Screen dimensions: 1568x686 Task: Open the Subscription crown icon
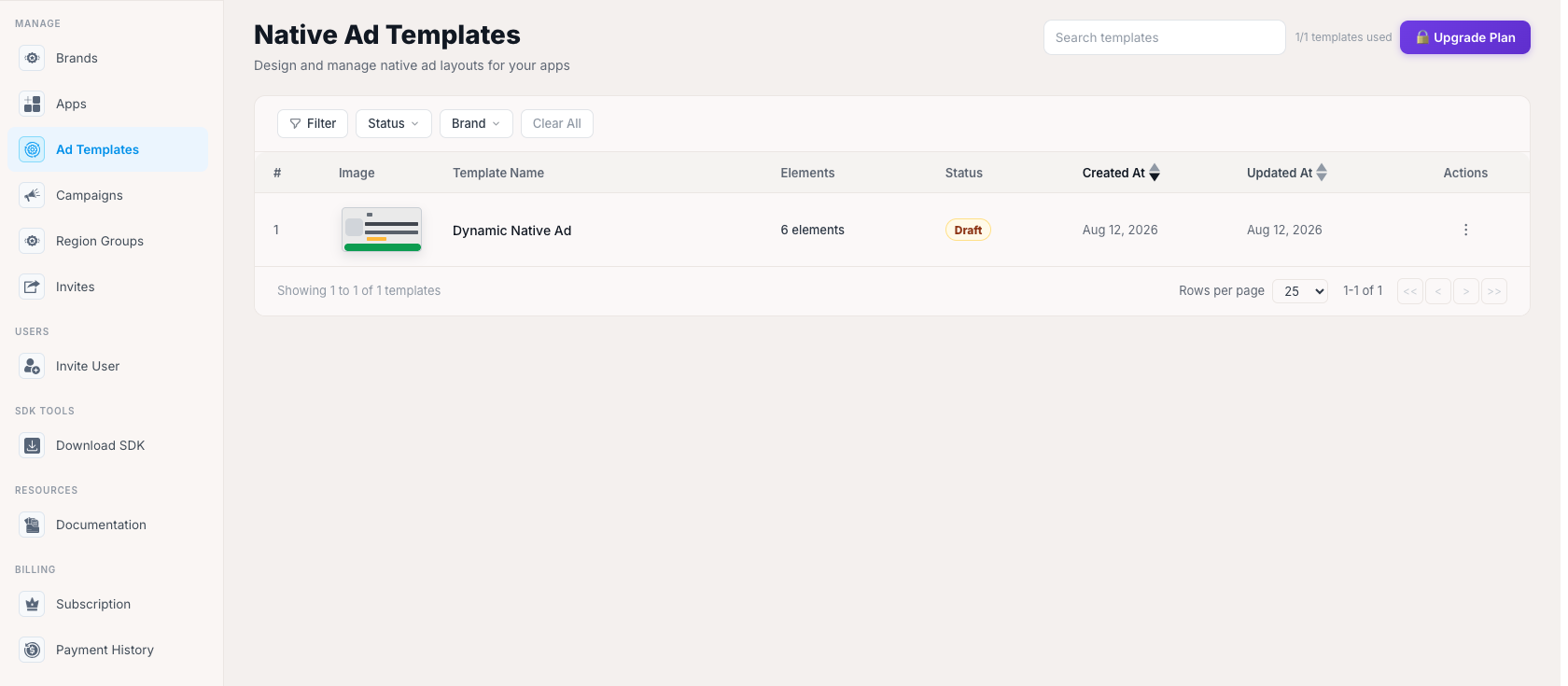click(x=33, y=604)
